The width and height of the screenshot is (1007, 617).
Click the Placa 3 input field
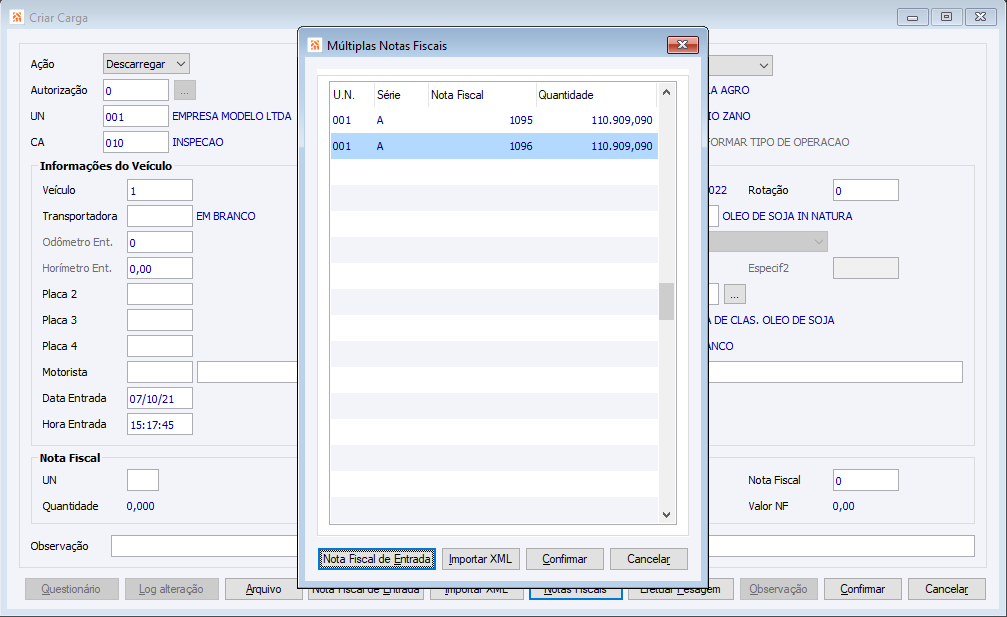[x=160, y=320]
